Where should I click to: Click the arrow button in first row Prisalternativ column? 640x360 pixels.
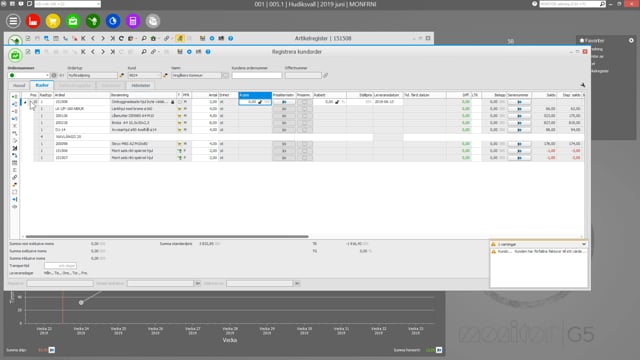tap(284, 102)
